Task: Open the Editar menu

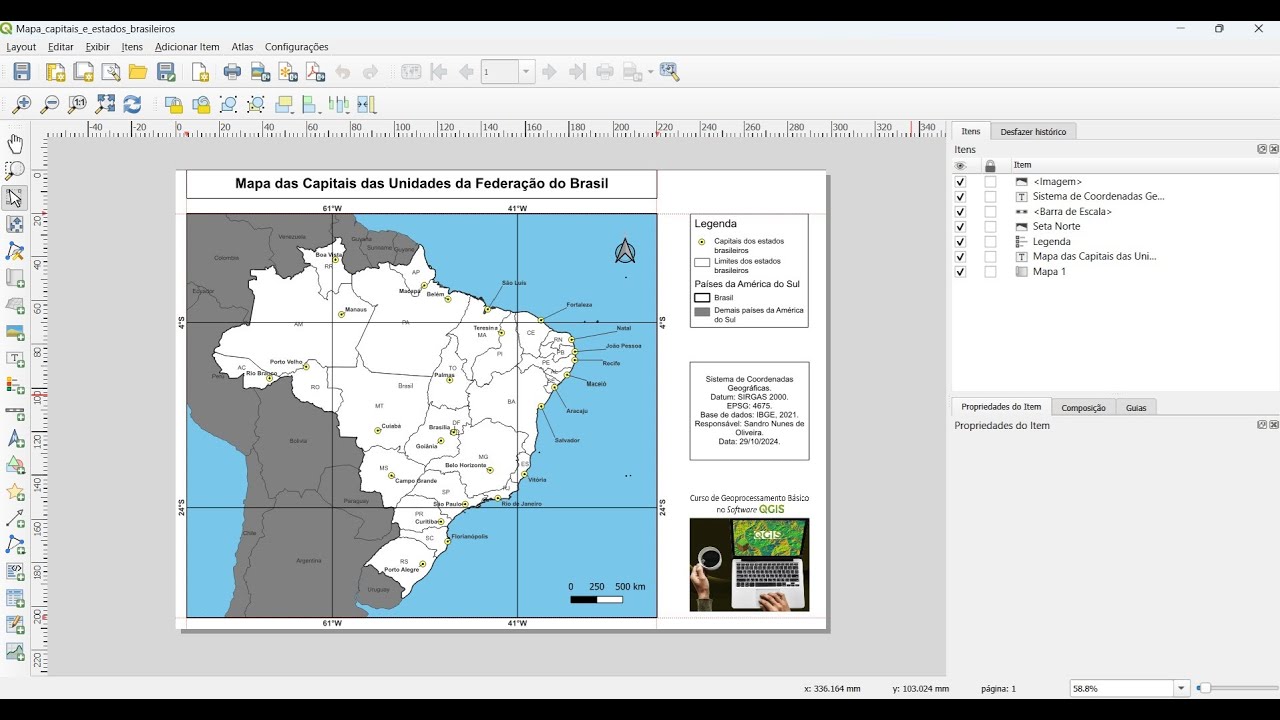Action: pos(61,47)
